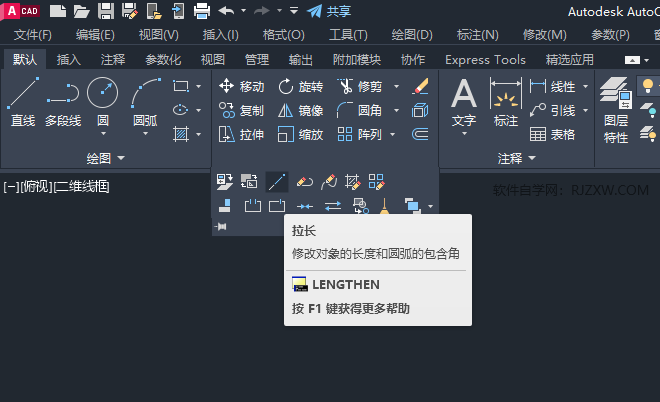Expand the Rectangle tool dropdown arrow
Screen dimensions: 660x402
click(x=199, y=86)
